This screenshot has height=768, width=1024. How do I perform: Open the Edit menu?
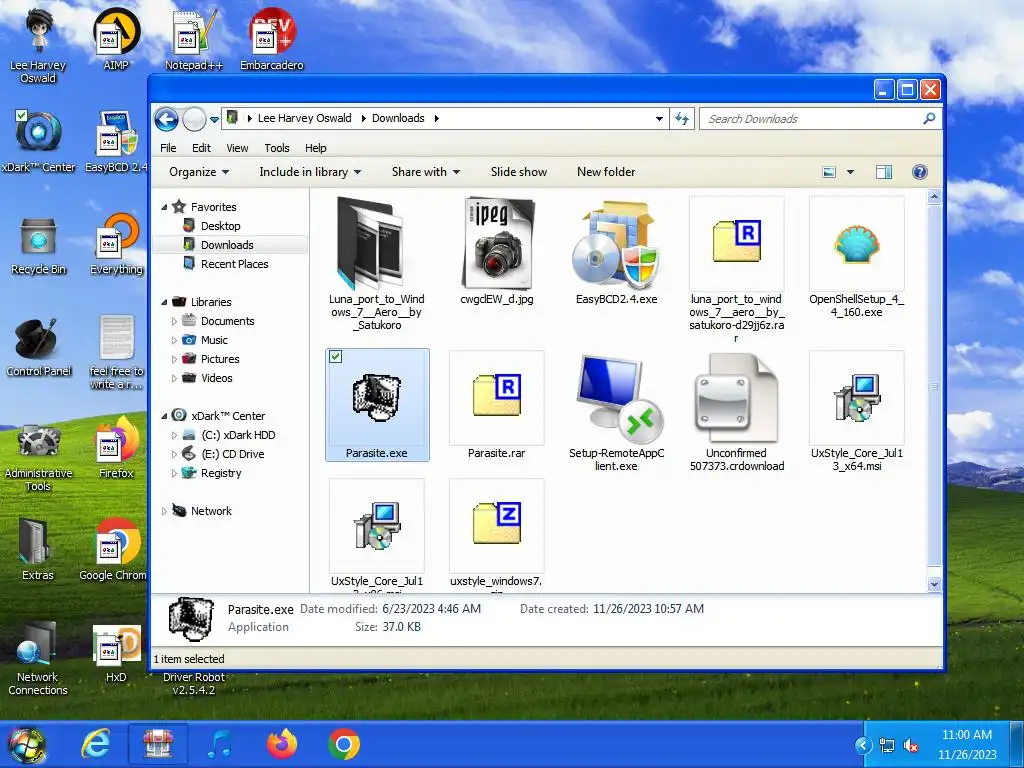(201, 148)
